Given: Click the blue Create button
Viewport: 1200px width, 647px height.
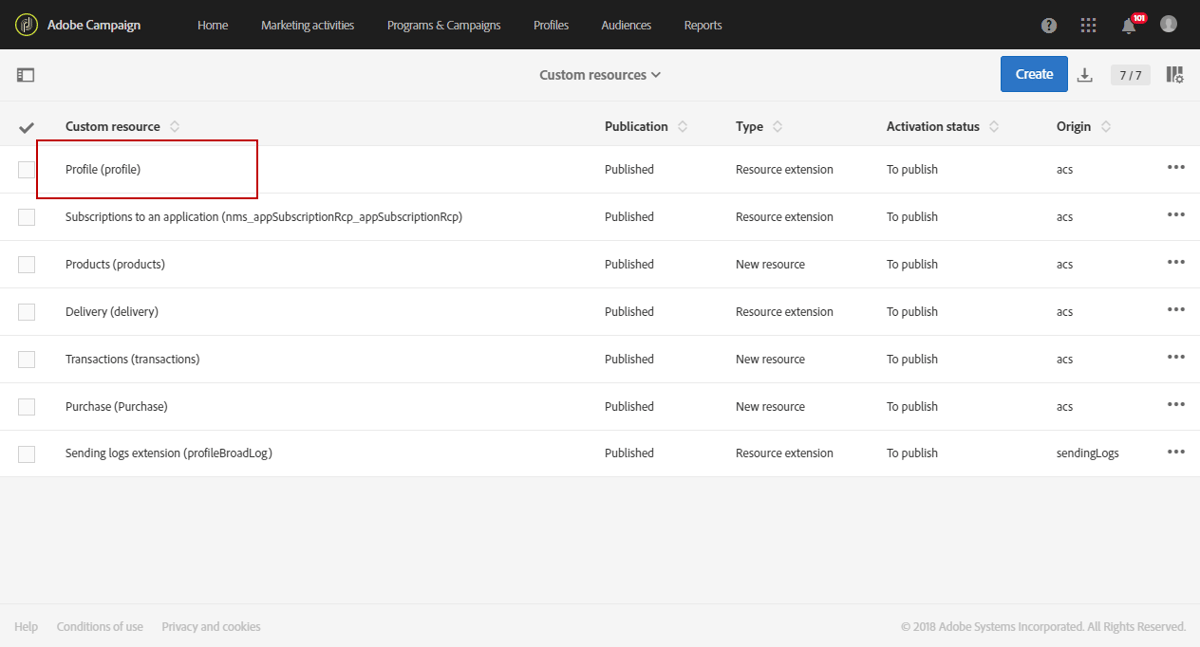Looking at the screenshot, I should [x=1034, y=74].
